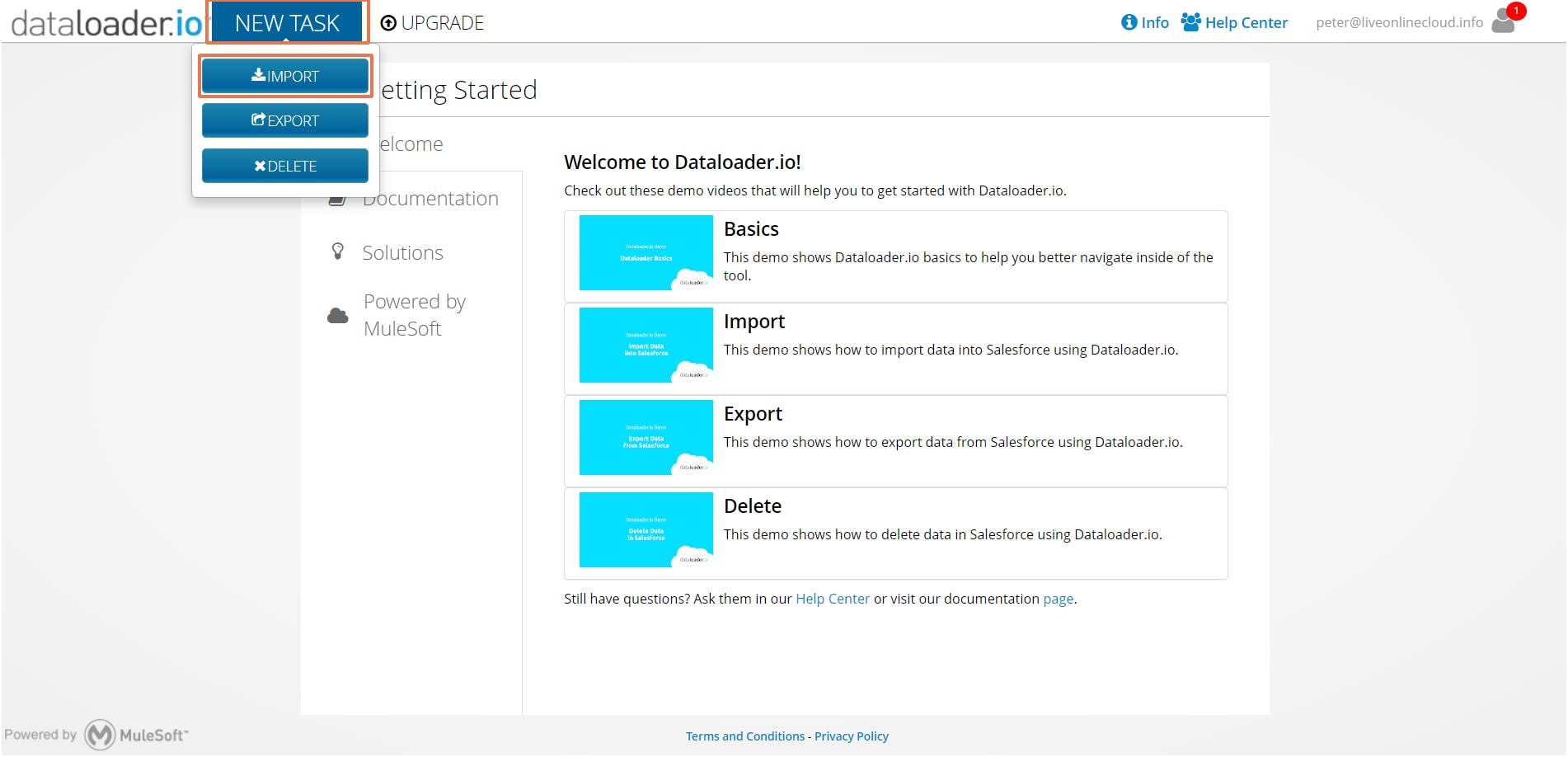The width and height of the screenshot is (1568, 757).
Task: Click the Info link in header
Action: [1145, 22]
